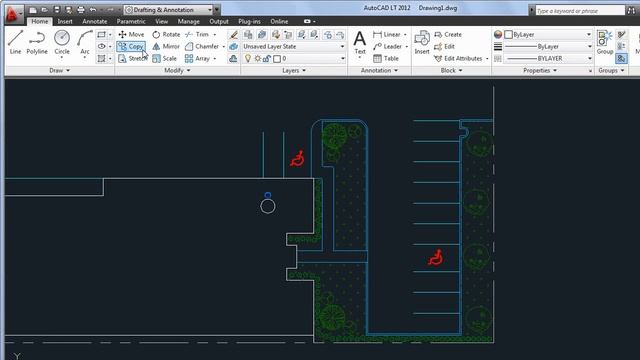Open the Unsaved Layer State dropdown
This screenshot has width=640, height=360.
pyautogui.click(x=293, y=47)
